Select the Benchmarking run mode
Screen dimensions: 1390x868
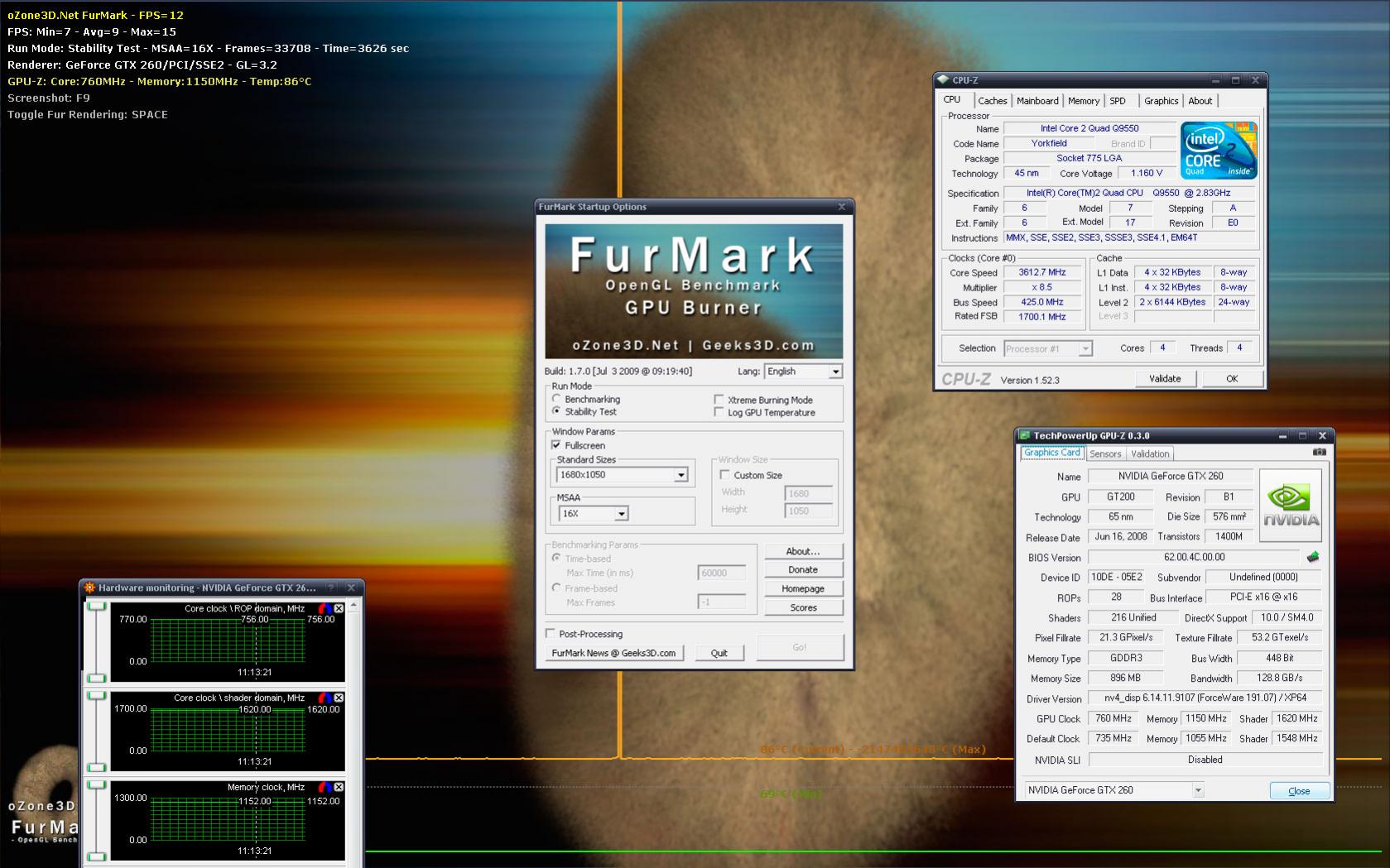tap(556, 399)
